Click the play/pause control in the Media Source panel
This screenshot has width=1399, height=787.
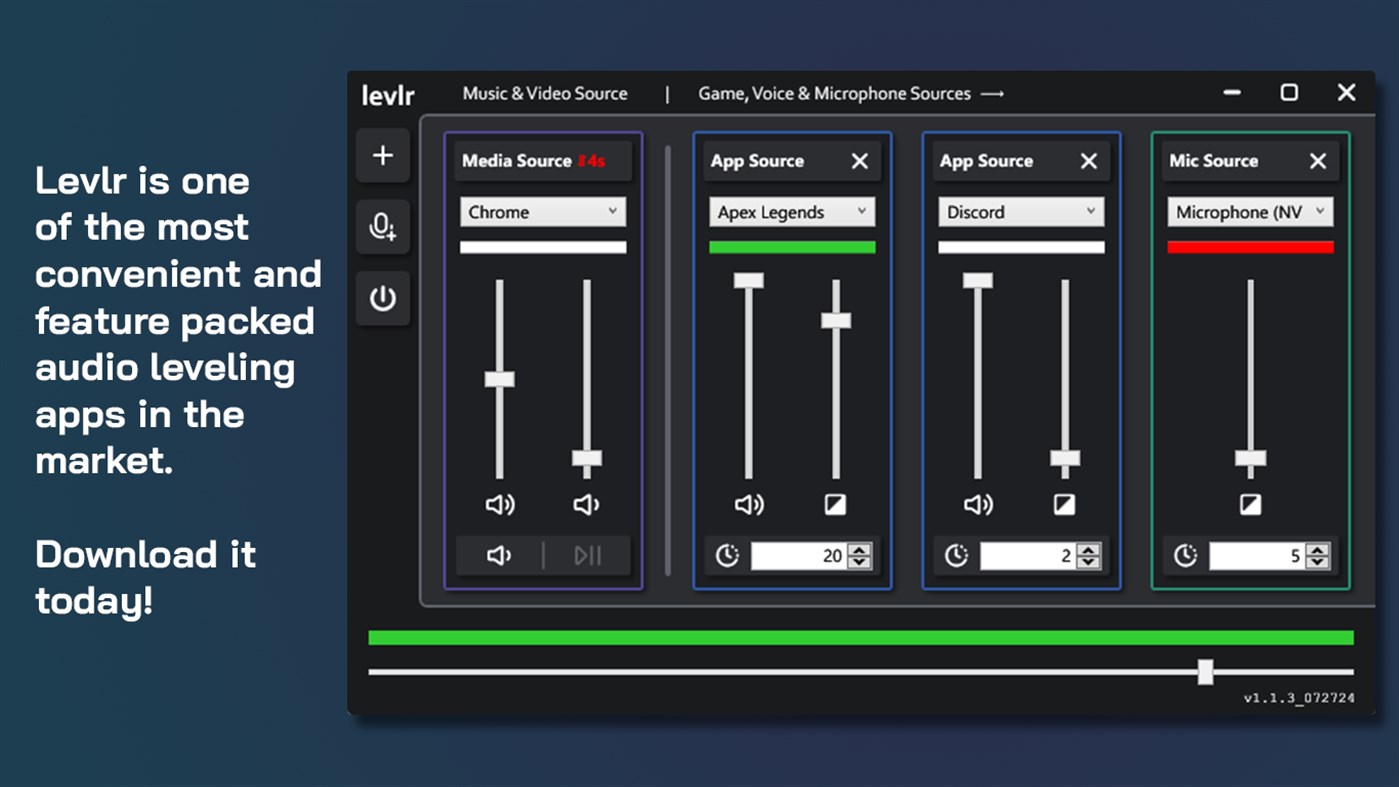pyautogui.click(x=587, y=555)
